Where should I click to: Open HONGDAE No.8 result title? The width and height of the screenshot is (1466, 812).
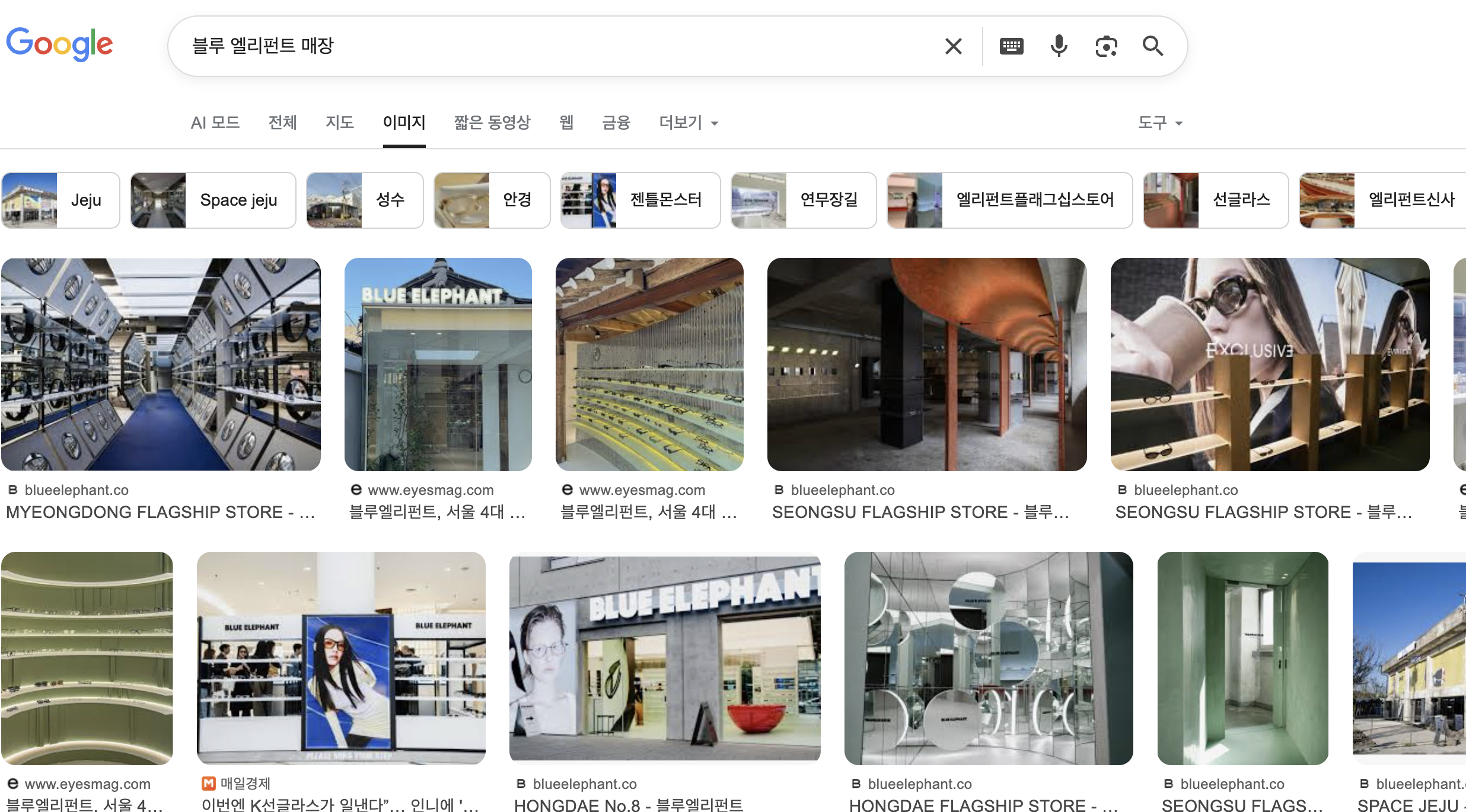click(628, 805)
